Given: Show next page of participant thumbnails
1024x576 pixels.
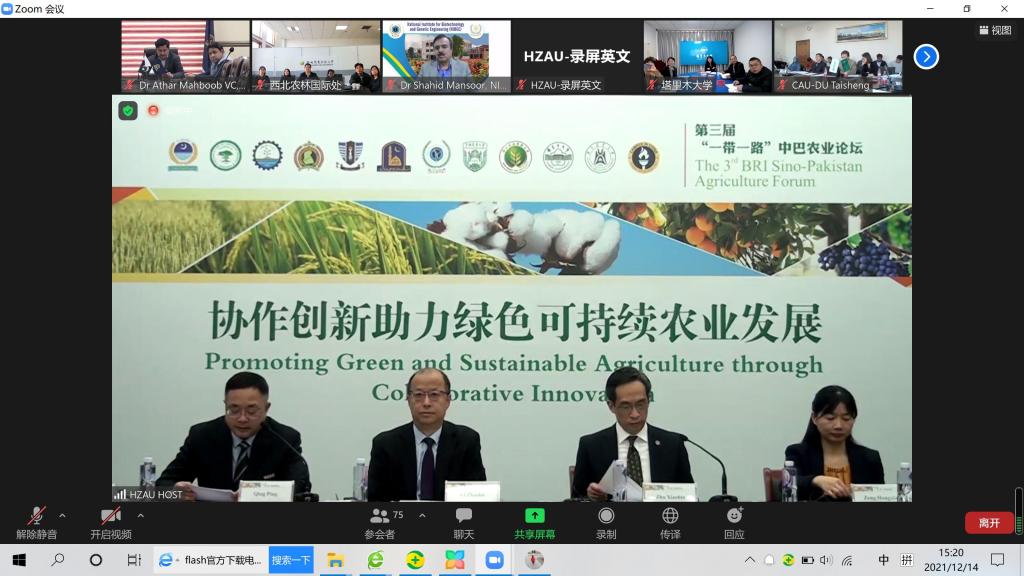Looking at the screenshot, I should coord(926,57).
